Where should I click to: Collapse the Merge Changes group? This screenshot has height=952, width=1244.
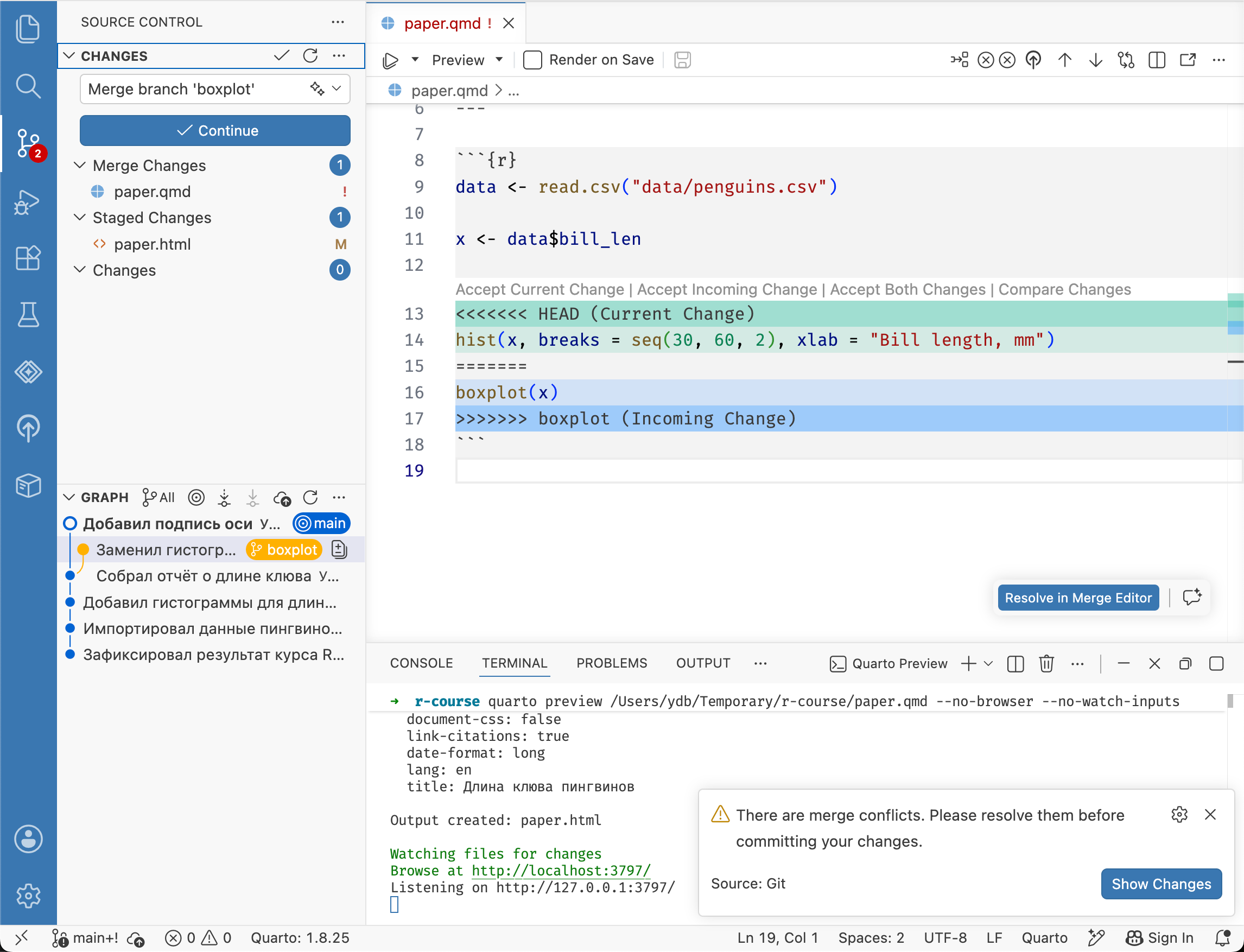(80, 165)
